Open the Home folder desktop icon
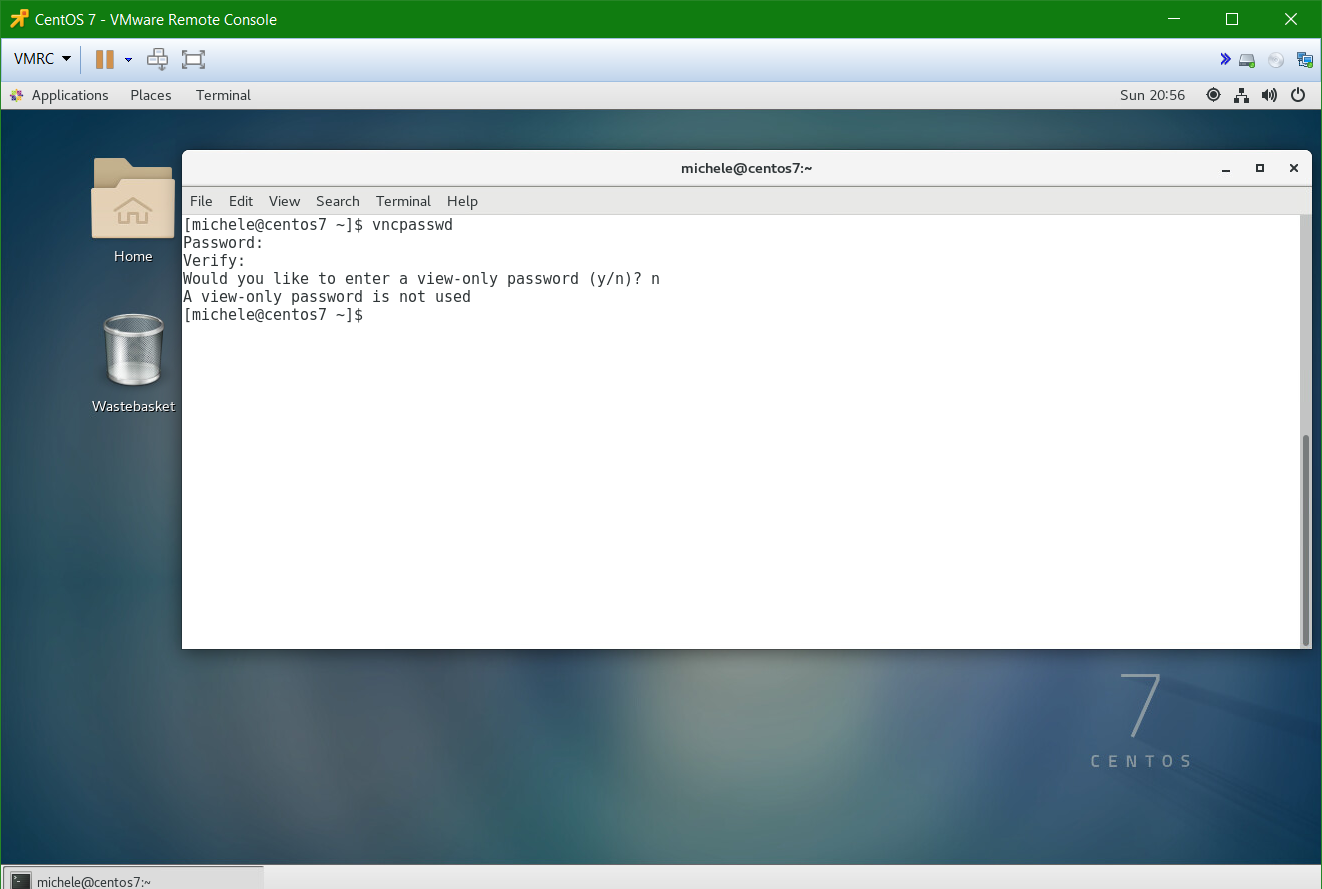 [133, 210]
